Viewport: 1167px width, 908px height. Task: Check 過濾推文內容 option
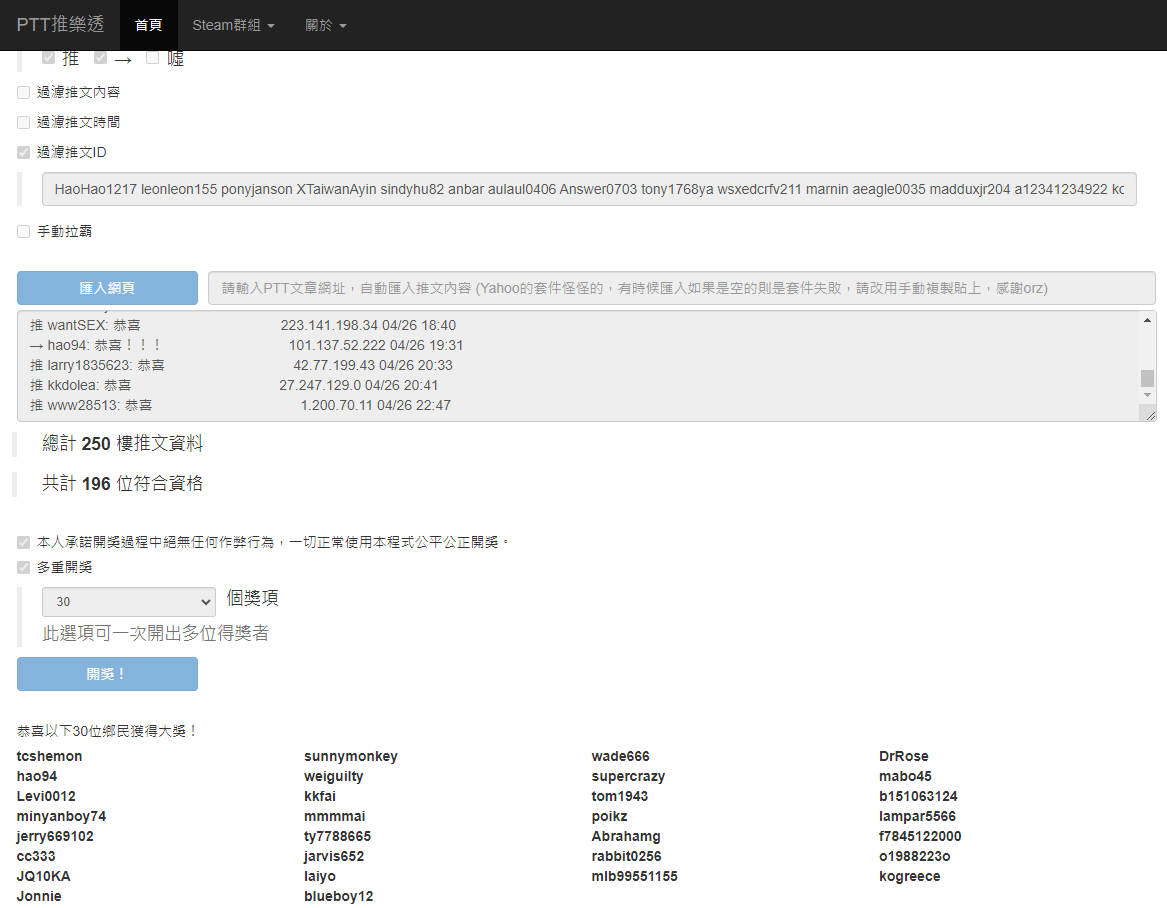[24, 92]
